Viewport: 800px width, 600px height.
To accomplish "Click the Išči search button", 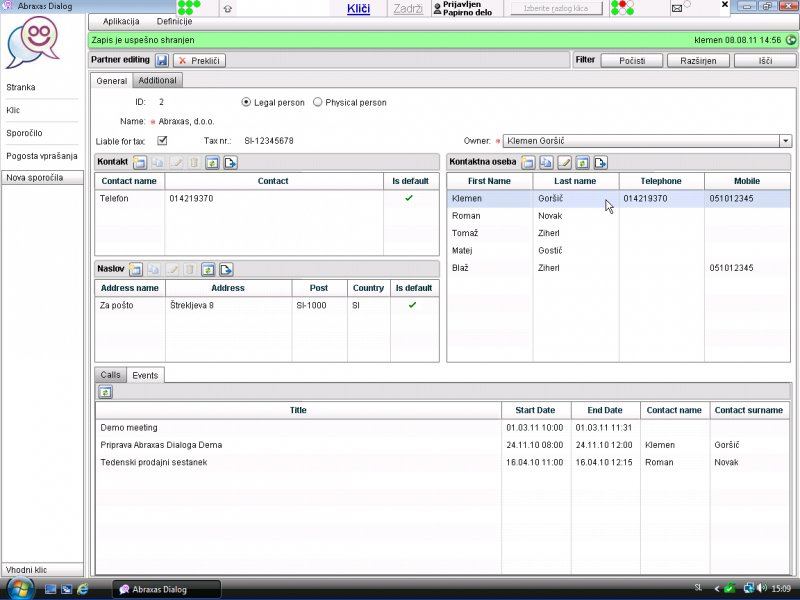I will (765, 61).
